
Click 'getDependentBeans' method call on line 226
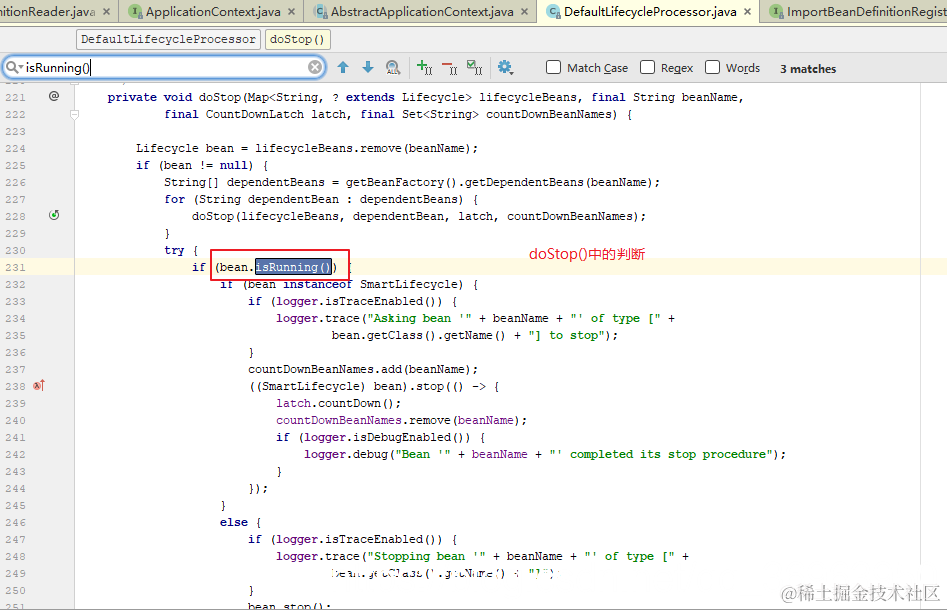pos(524,182)
